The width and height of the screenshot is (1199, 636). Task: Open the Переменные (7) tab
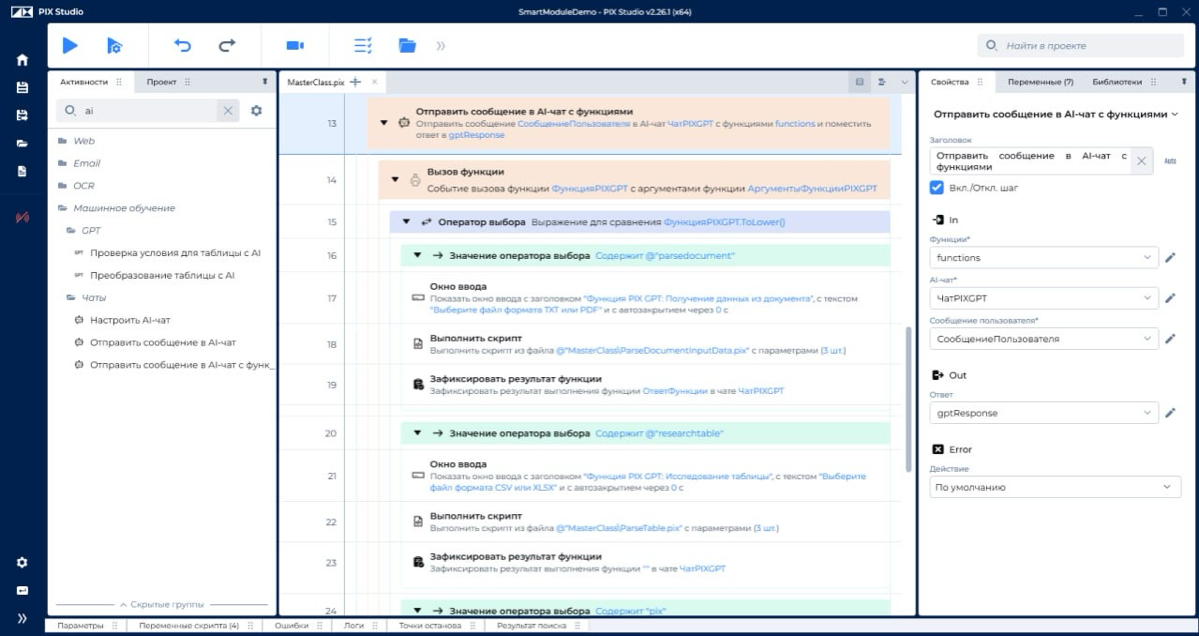pyautogui.click(x=1040, y=82)
